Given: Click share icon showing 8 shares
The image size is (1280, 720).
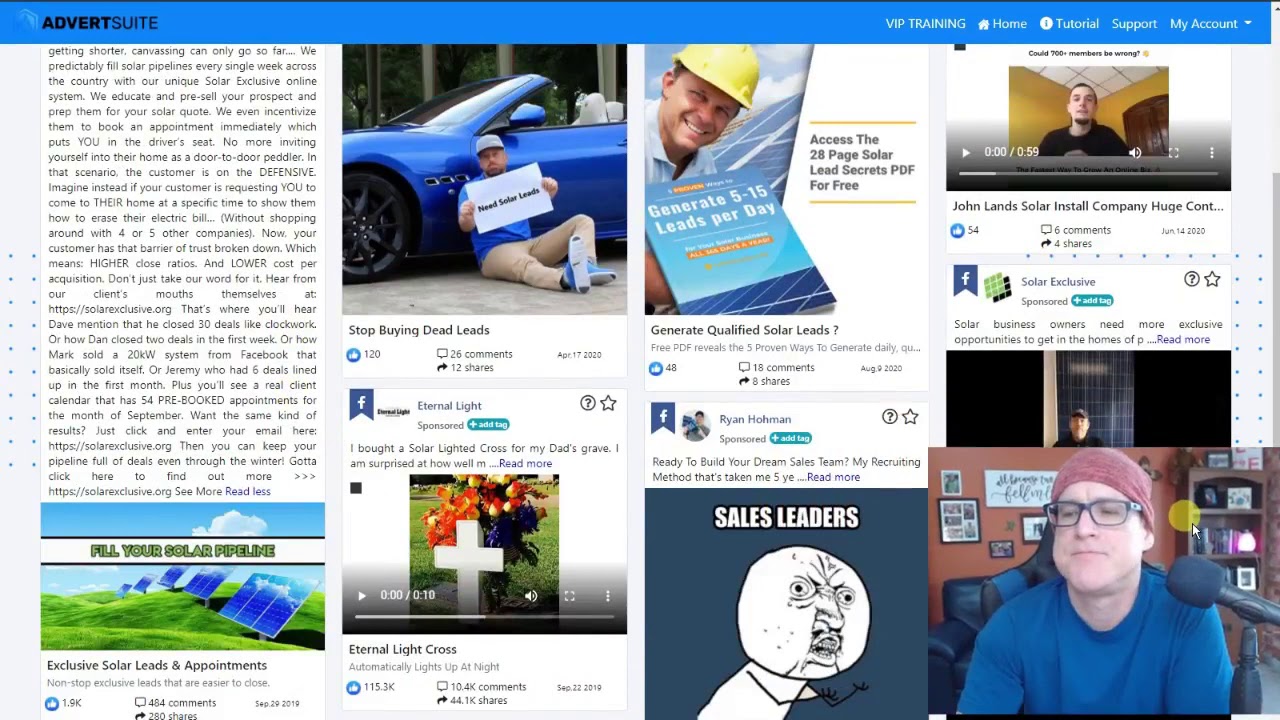Looking at the screenshot, I should 744,382.
